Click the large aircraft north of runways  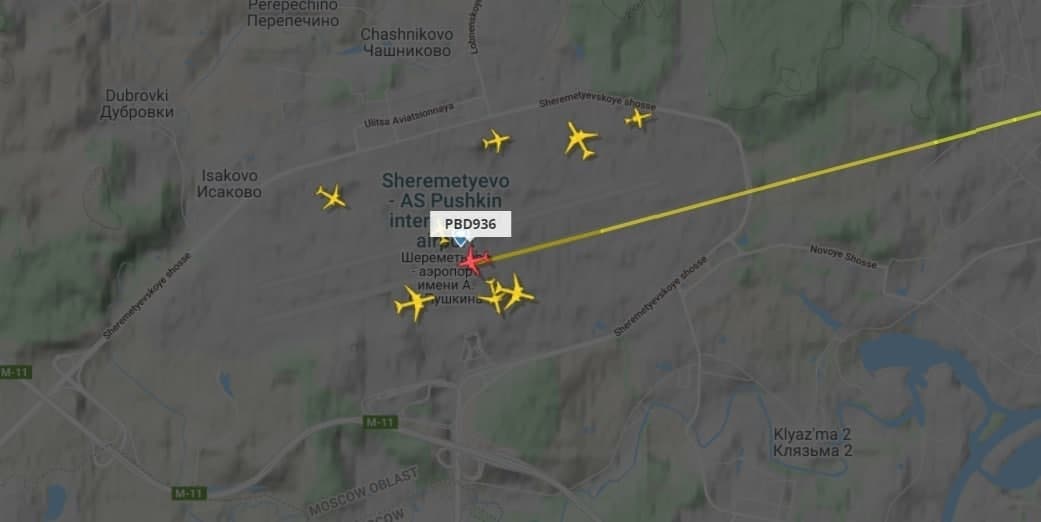(580, 140)
